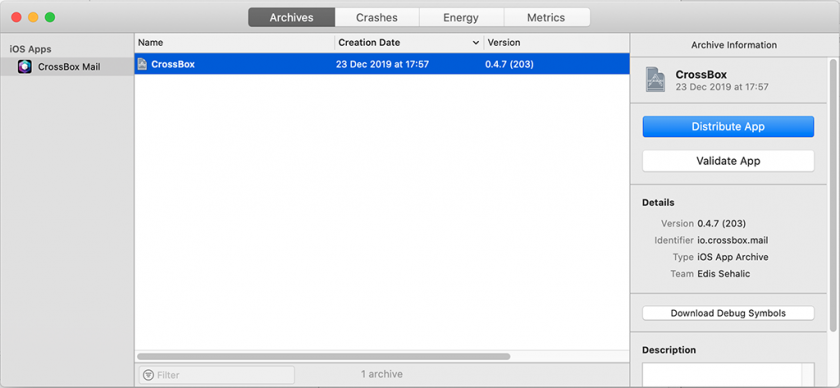Screen dimensions: 840x388
Task: Switch to the Archives tab
Action: [291, 18]
